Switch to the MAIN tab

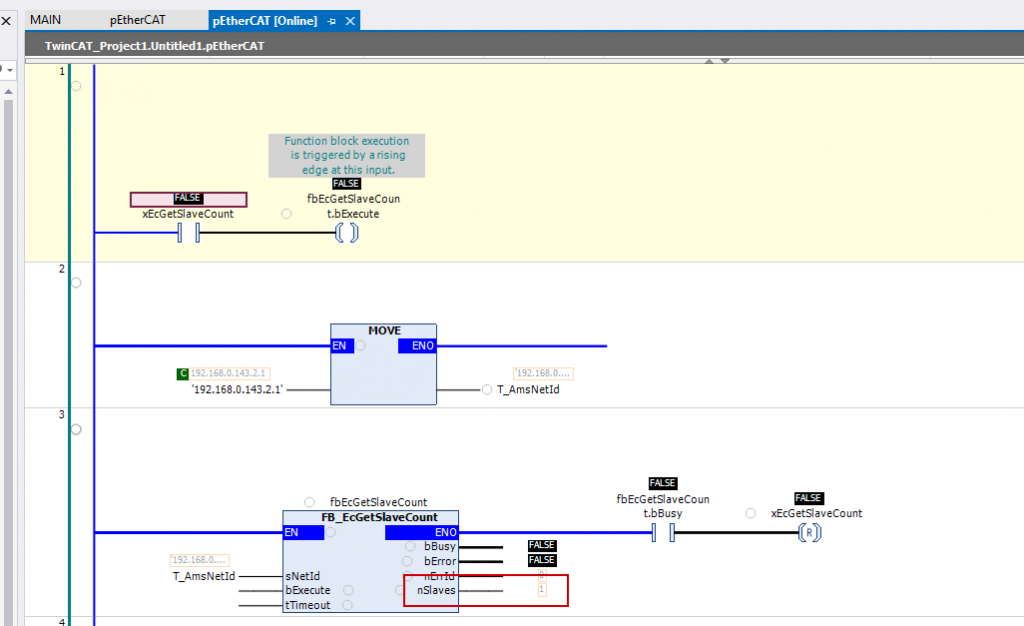click(46, 20)
